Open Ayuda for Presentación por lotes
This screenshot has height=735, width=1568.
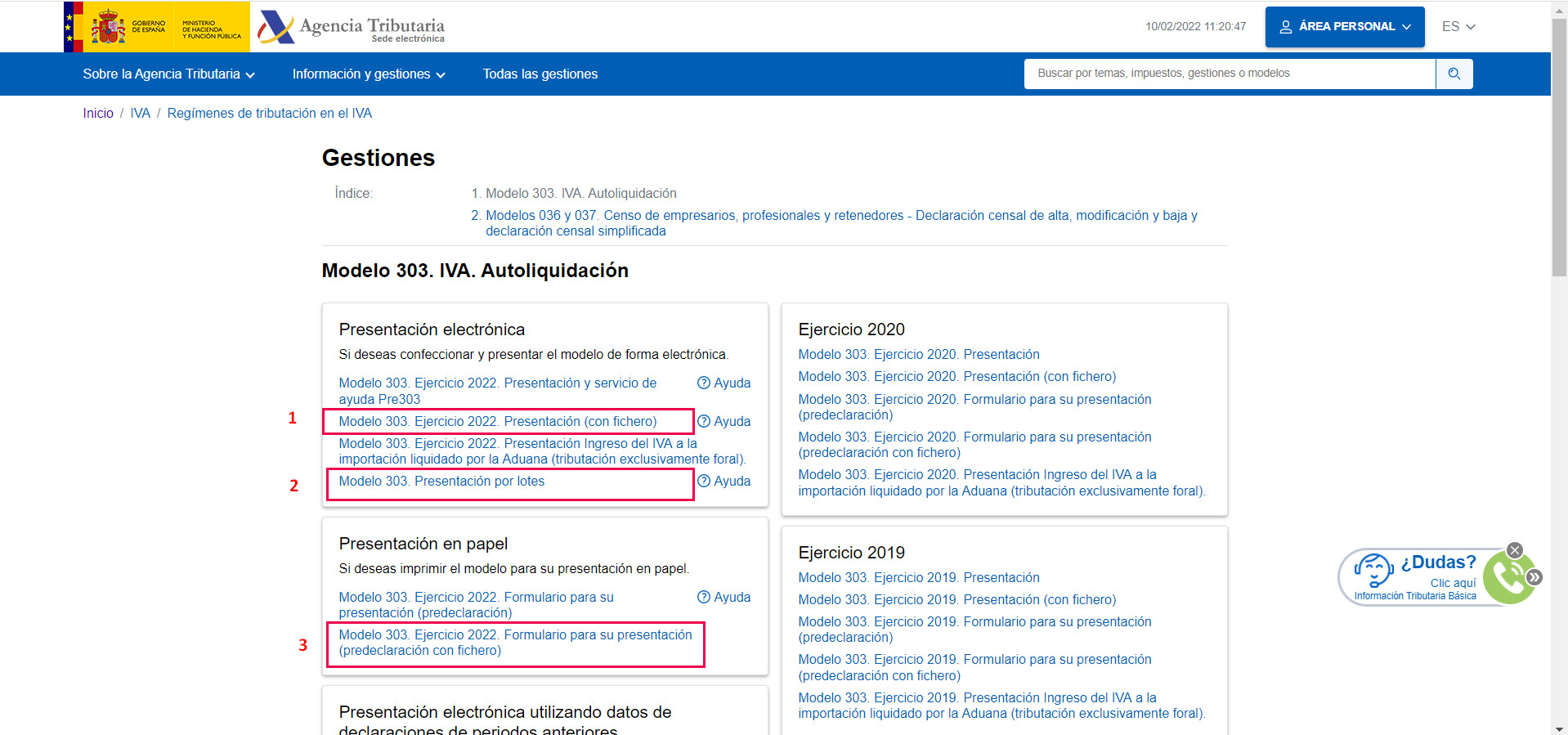point(724,481)
